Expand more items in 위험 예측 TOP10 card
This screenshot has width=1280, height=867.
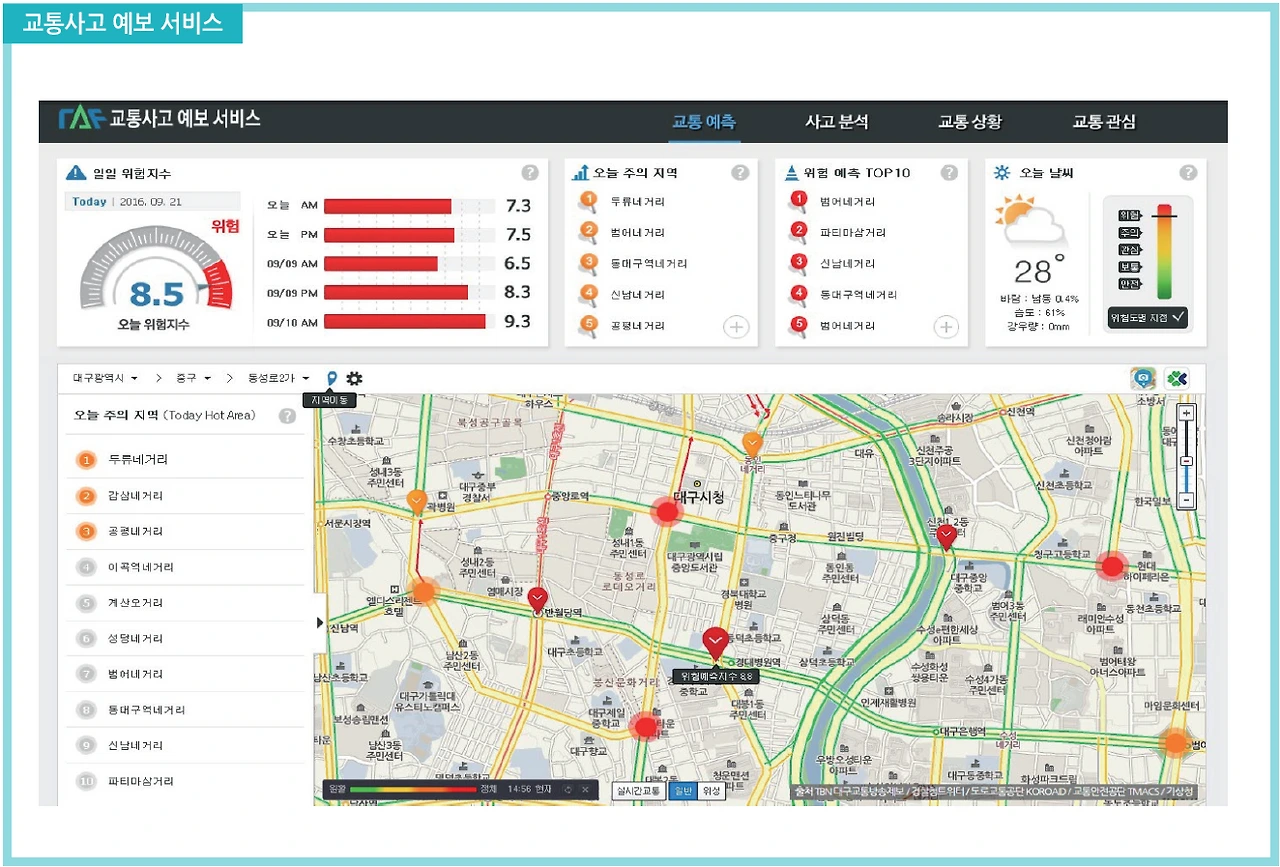(946, 327)
